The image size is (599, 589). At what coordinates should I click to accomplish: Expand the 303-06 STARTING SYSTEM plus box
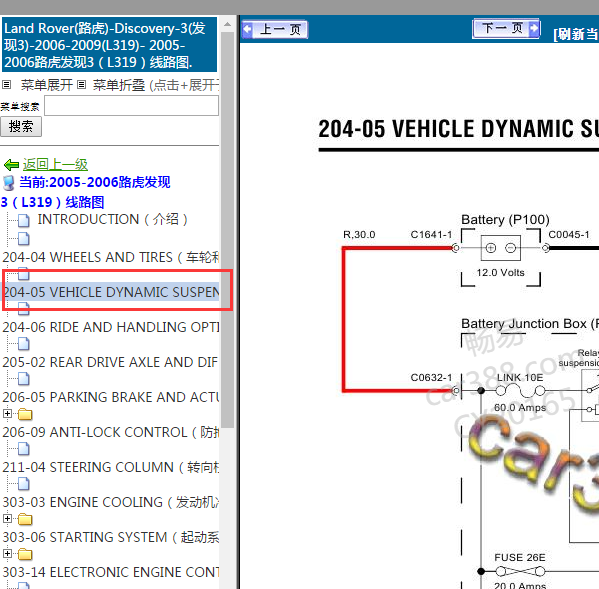(7, 518)
